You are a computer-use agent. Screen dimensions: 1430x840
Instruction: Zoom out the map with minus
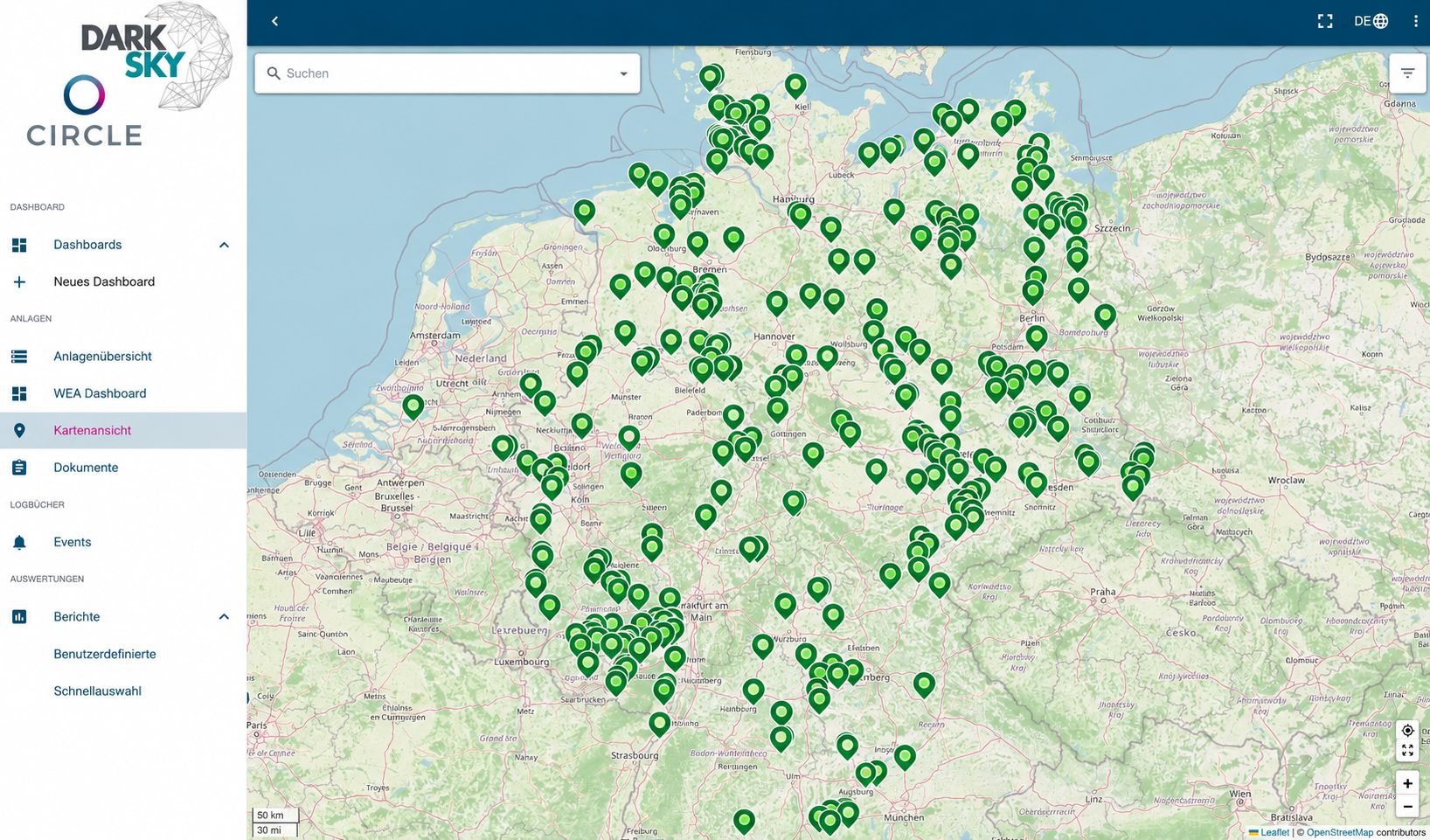1407,806
